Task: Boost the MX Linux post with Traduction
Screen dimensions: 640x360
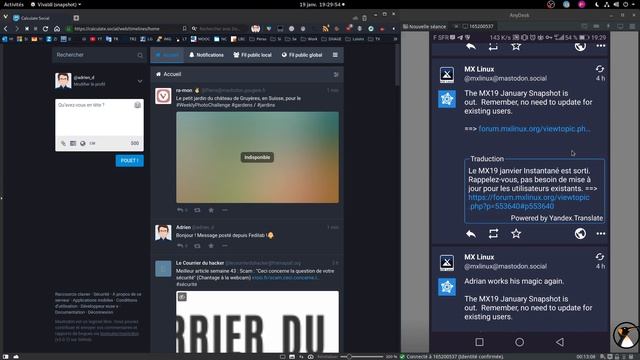Action: point(493,234)
